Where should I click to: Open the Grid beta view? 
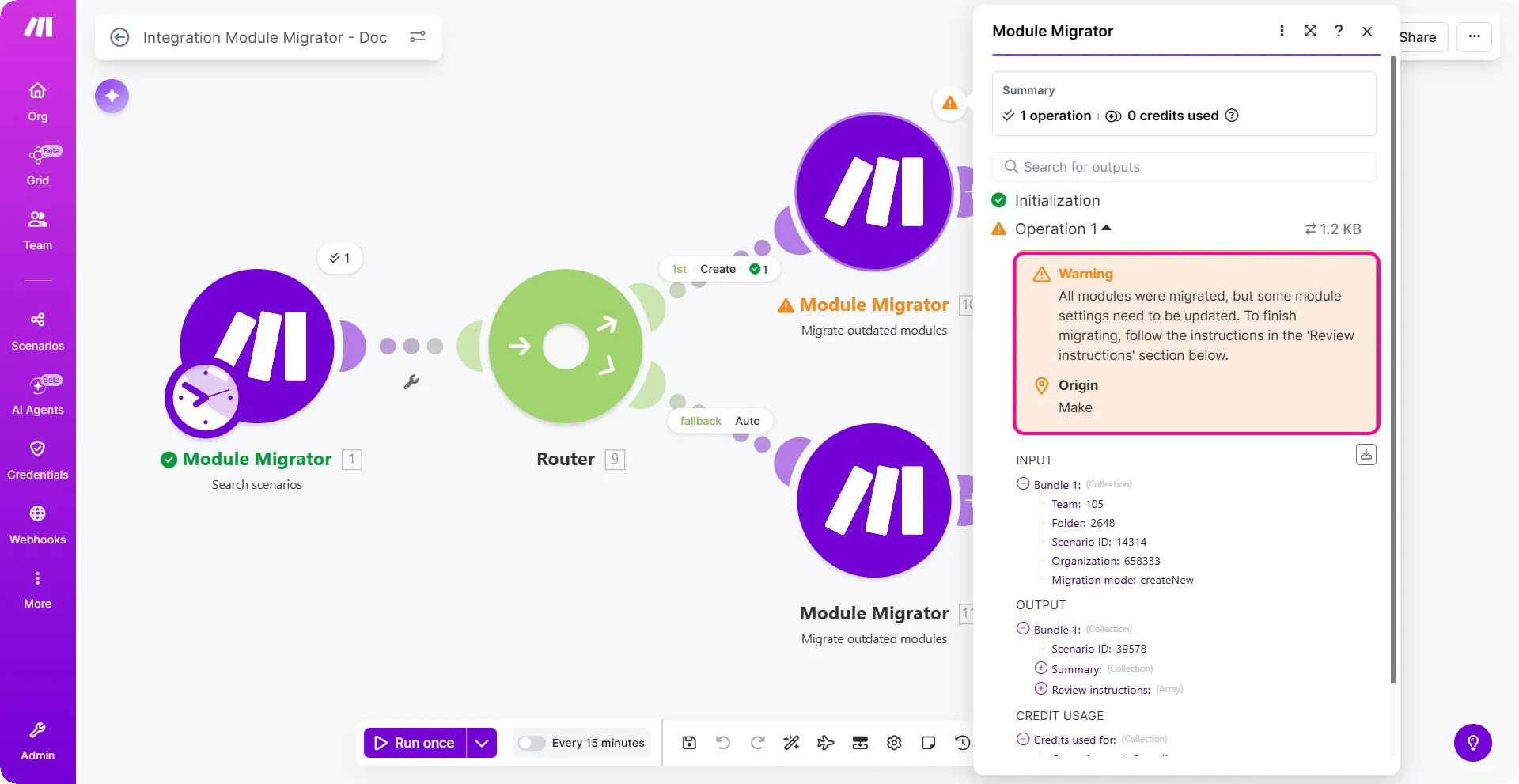pyautogui.click(x=38, y=166)
